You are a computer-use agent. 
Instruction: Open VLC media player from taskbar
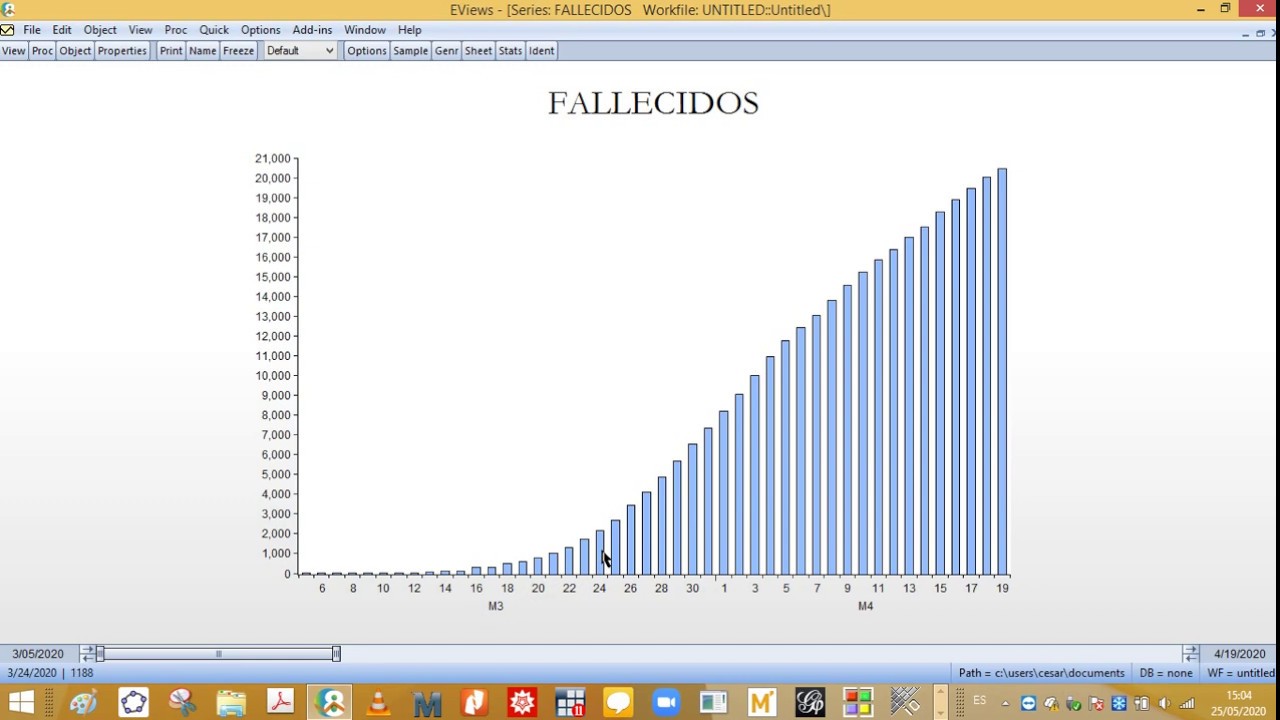tap(378, 702)
